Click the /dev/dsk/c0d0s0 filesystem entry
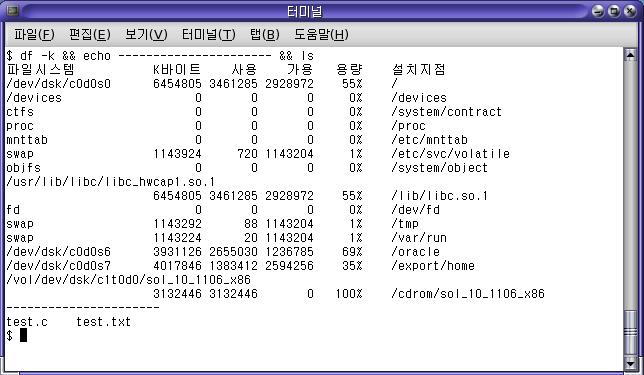 click(59, 84)
